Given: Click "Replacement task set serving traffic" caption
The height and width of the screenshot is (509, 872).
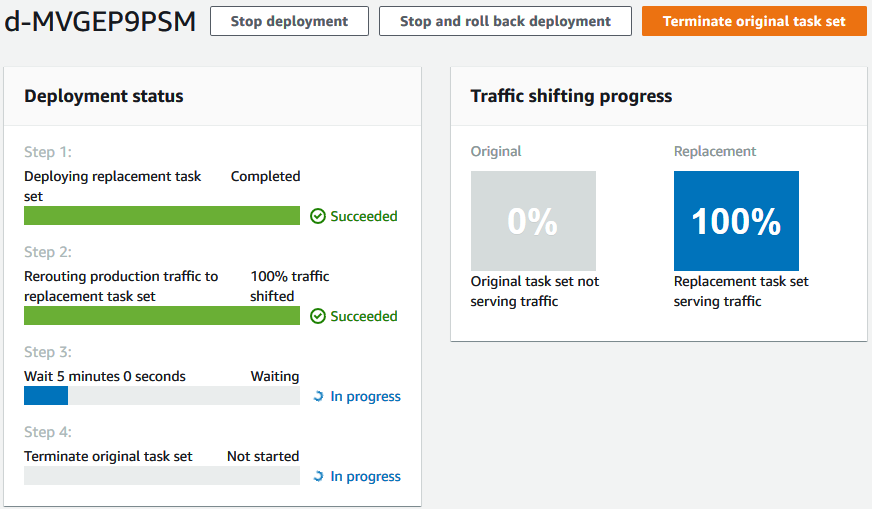Looking at the screenshot, I should tap(741, 291).
